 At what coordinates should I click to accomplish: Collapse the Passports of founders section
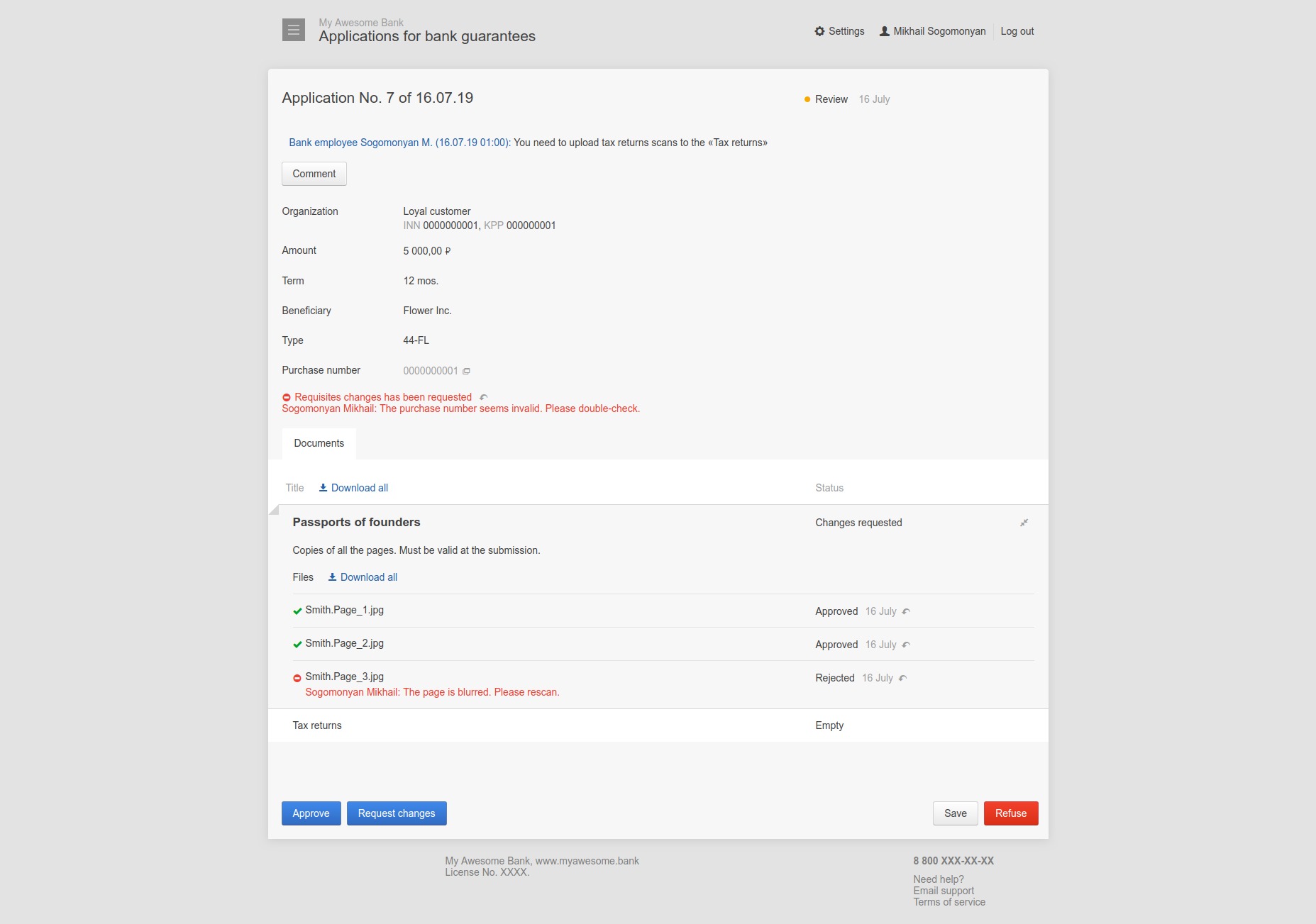(1024, 523)
